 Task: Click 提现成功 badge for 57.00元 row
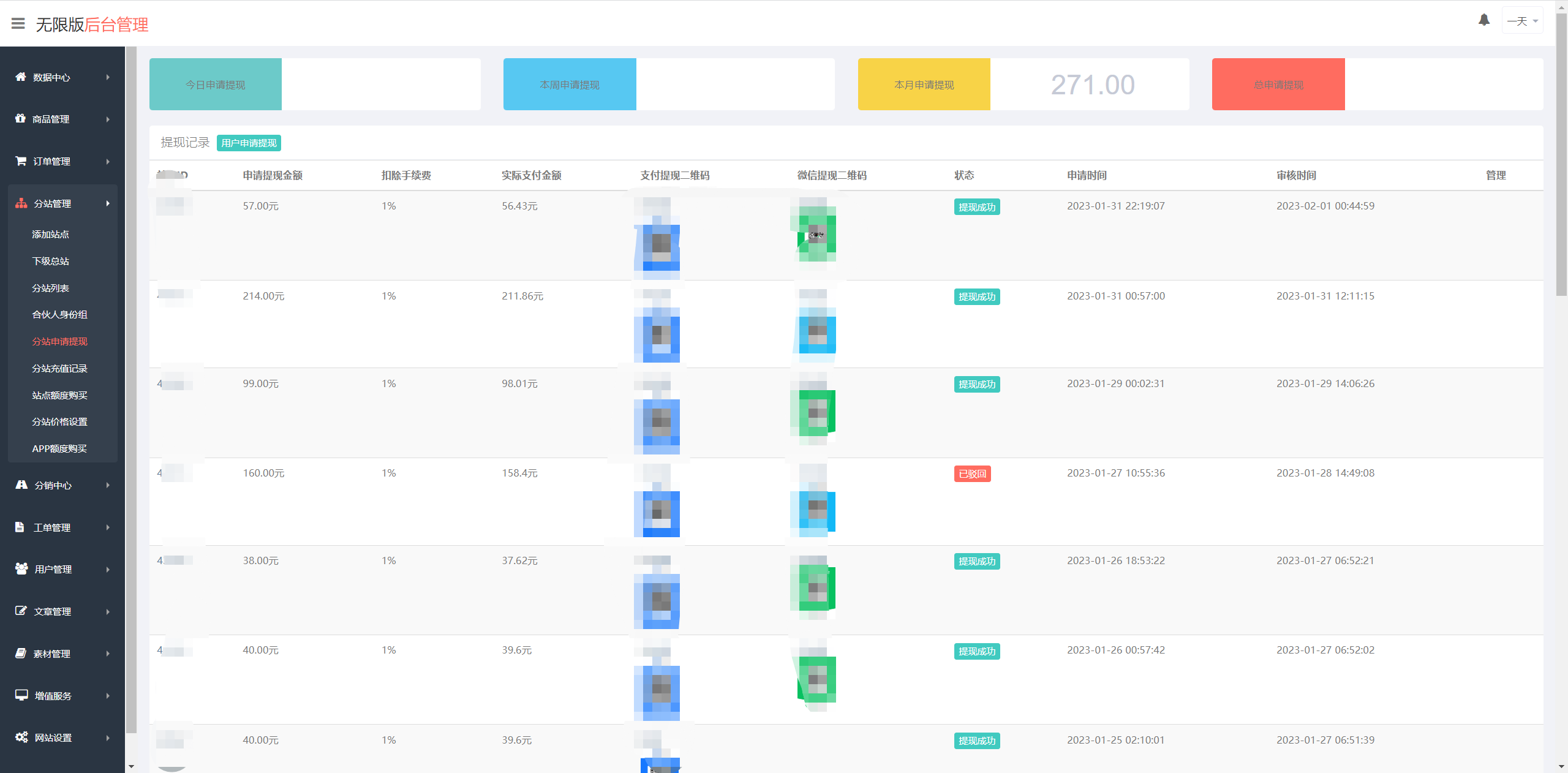pyautogui.click(x=977, y=207)
